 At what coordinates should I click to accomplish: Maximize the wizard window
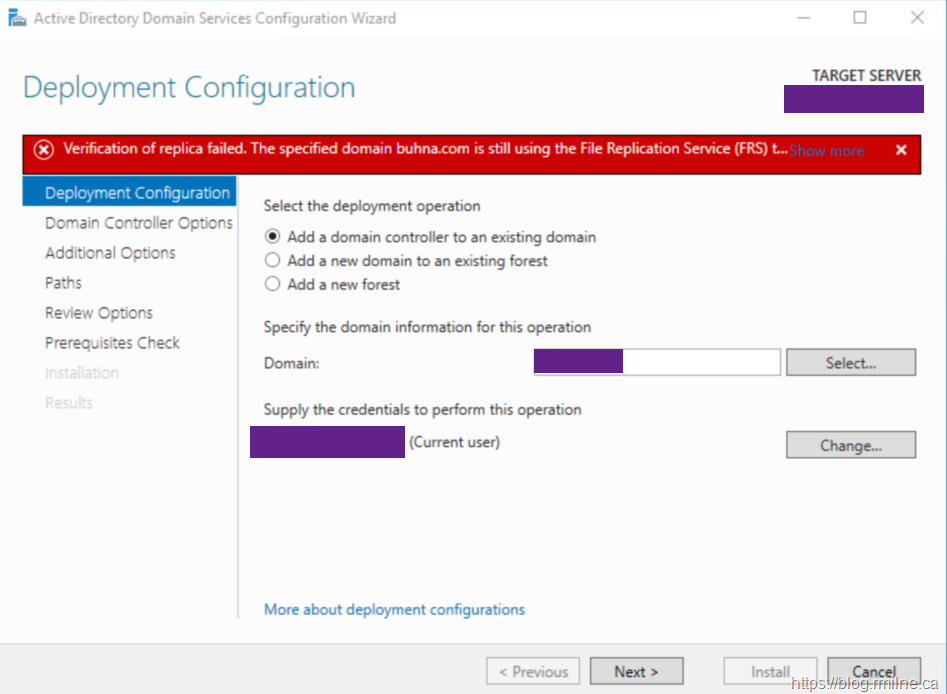point(860,18)
